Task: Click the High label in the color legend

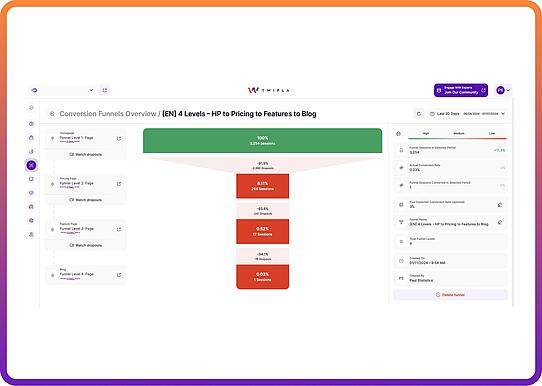Action: 426,133
